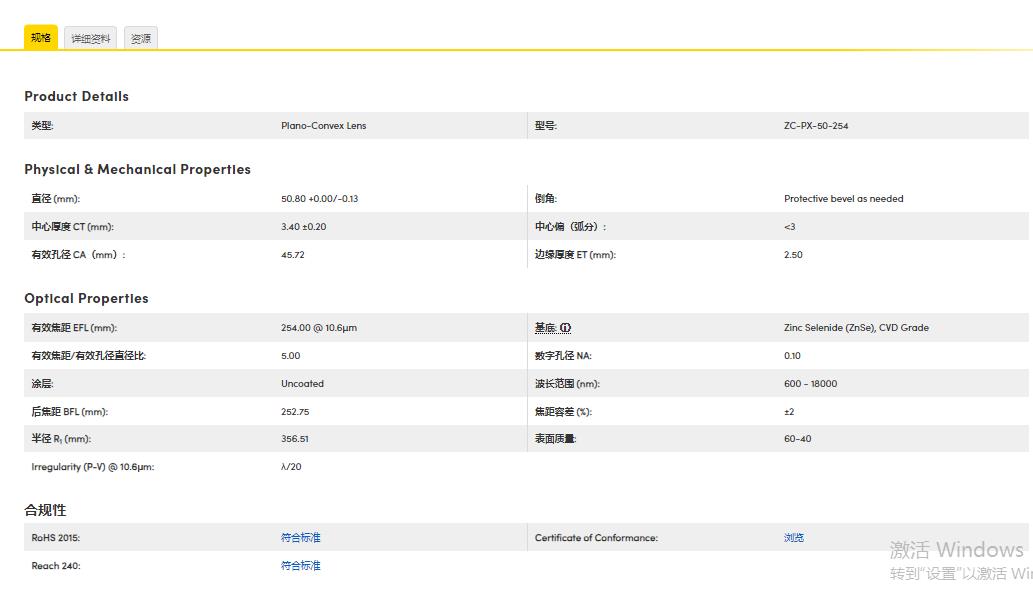Click the Physical & Mechanical Properties heading

[137, 170]
